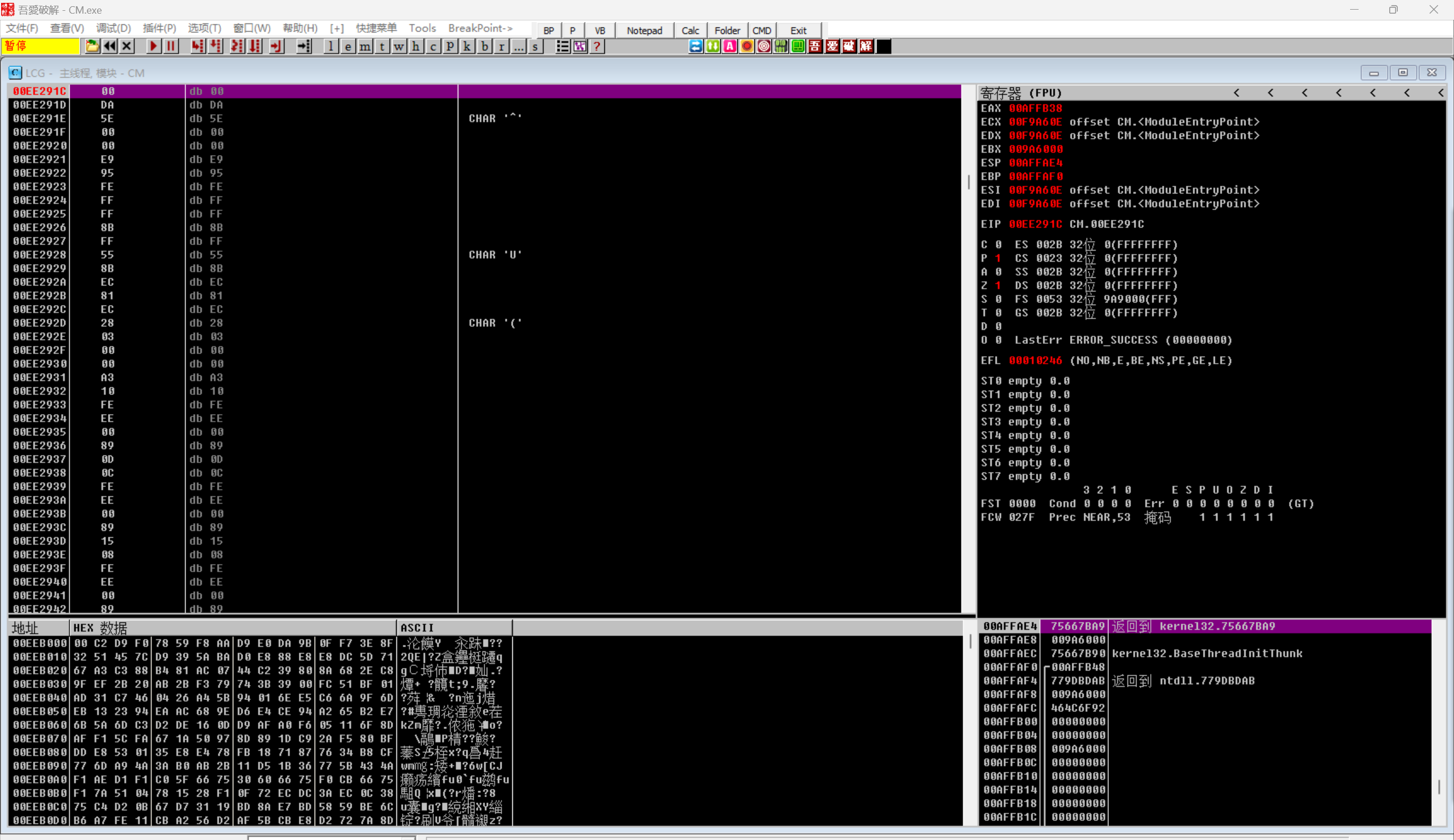
Task: Open Run trace via '...' icon
Action: coord(519,46)
